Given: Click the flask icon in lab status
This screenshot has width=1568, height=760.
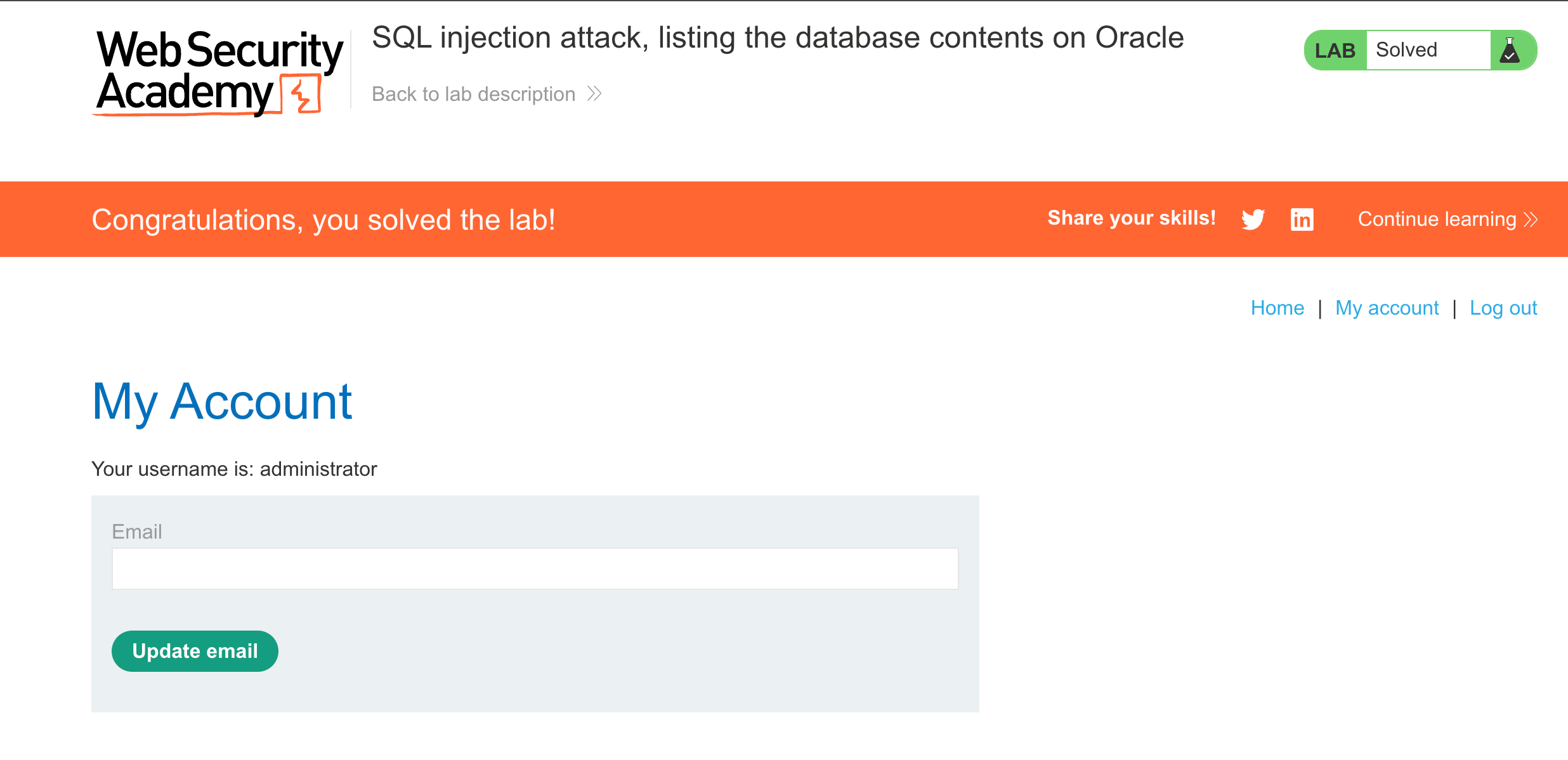Looking at the screenshot, I should point(1510,50).
